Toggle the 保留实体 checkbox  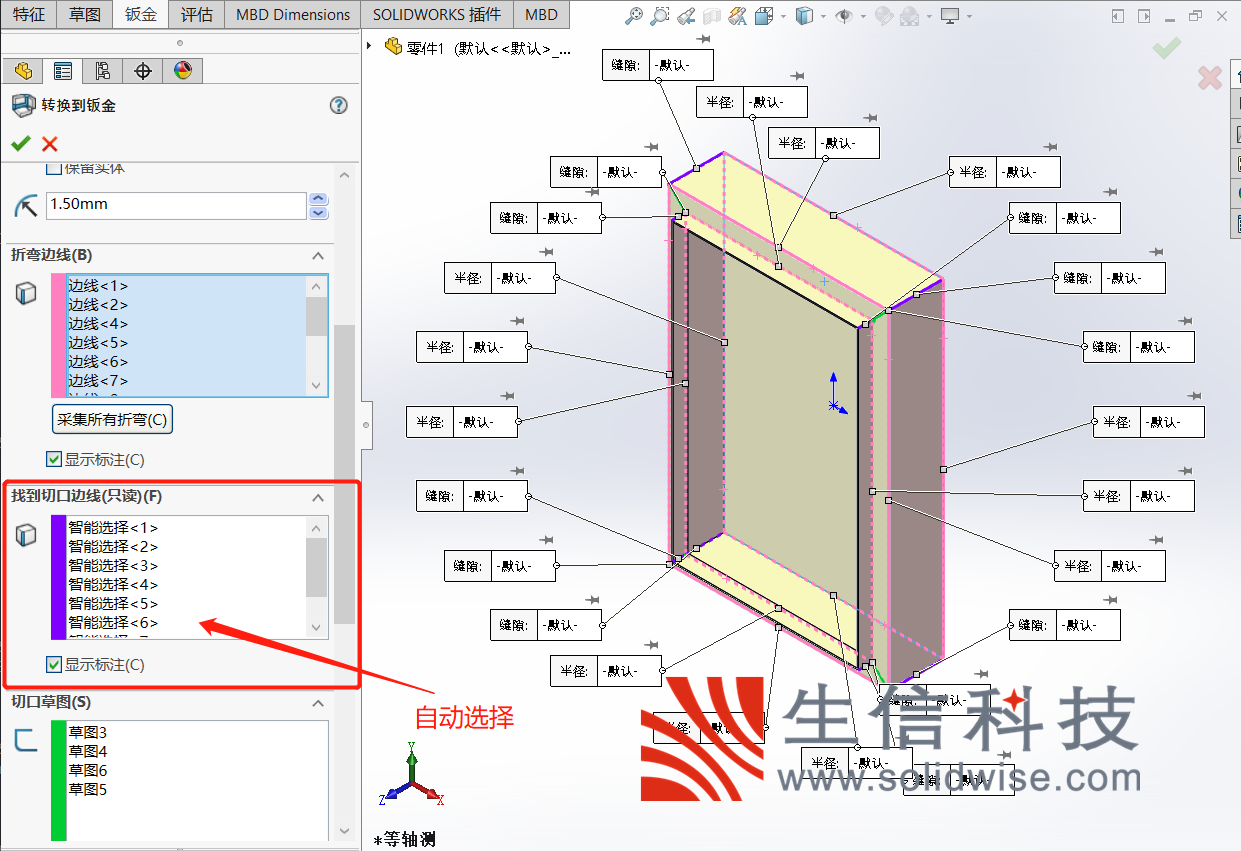click(x=54, y=168)
